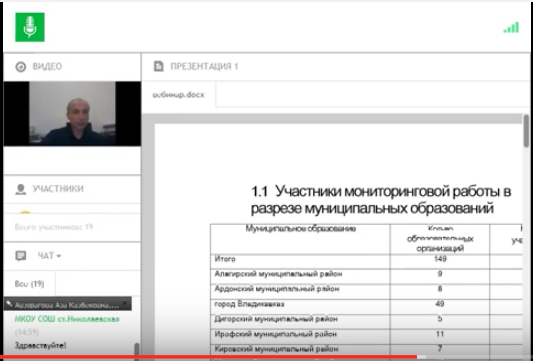Select the Все (19) chat tab

click(29, 283)
